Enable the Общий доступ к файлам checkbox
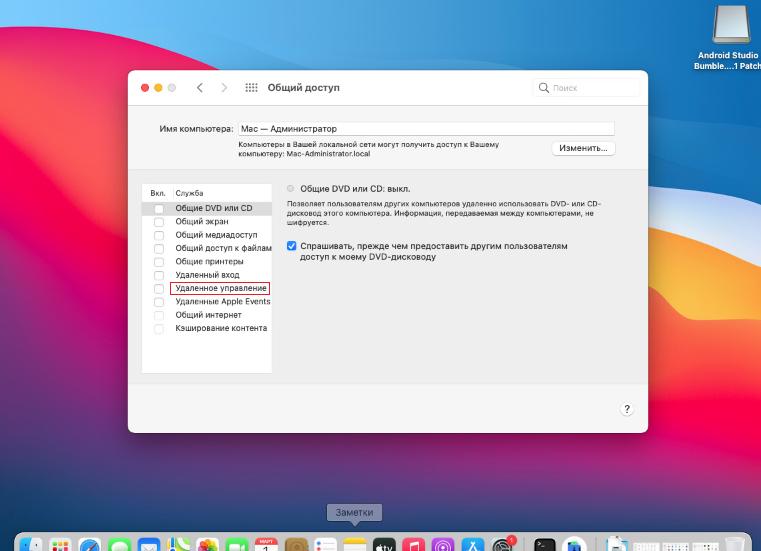761x551 pixels. [x=159, y=248]
